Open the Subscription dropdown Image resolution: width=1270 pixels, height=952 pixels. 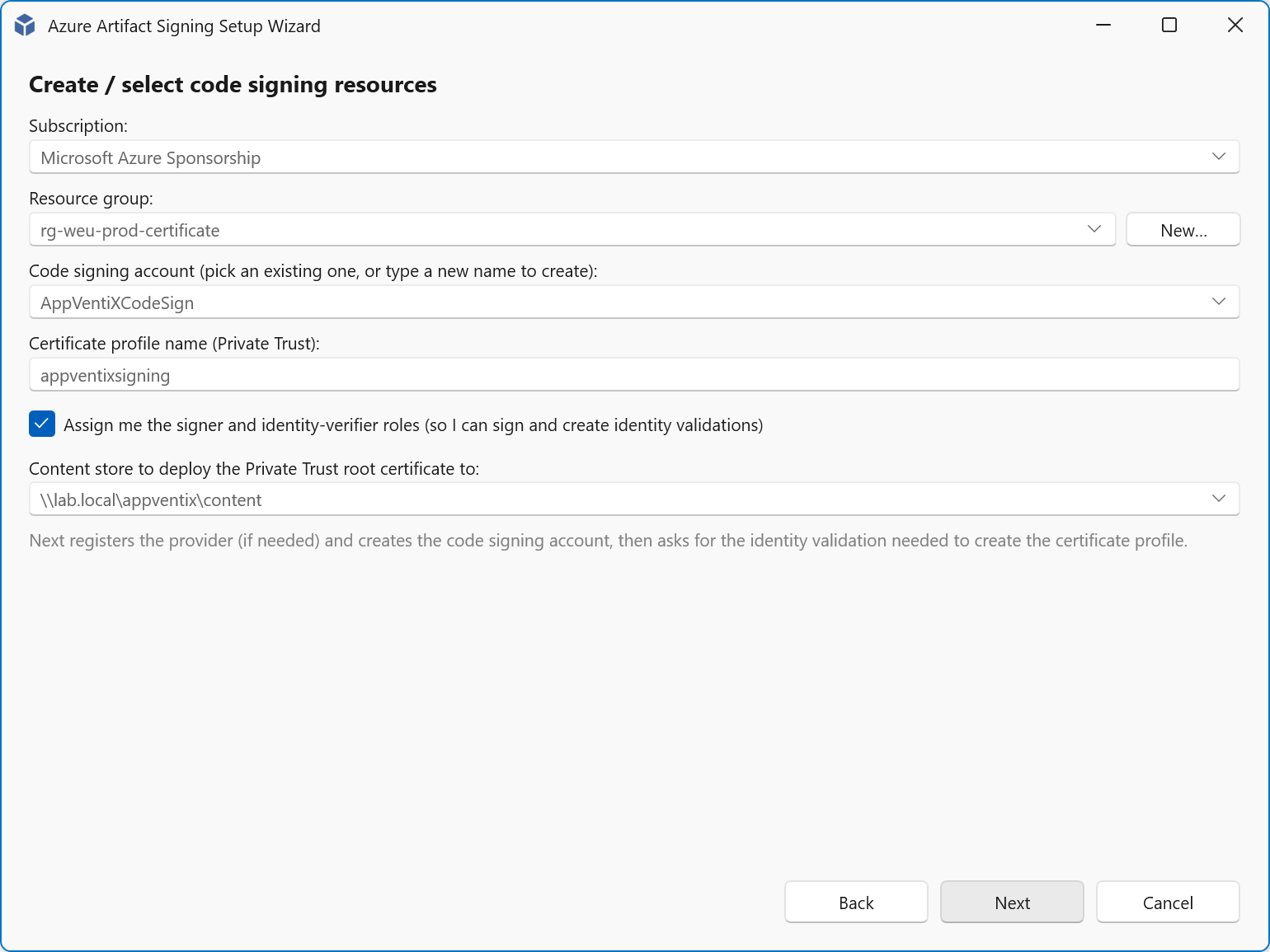[634, 157]
